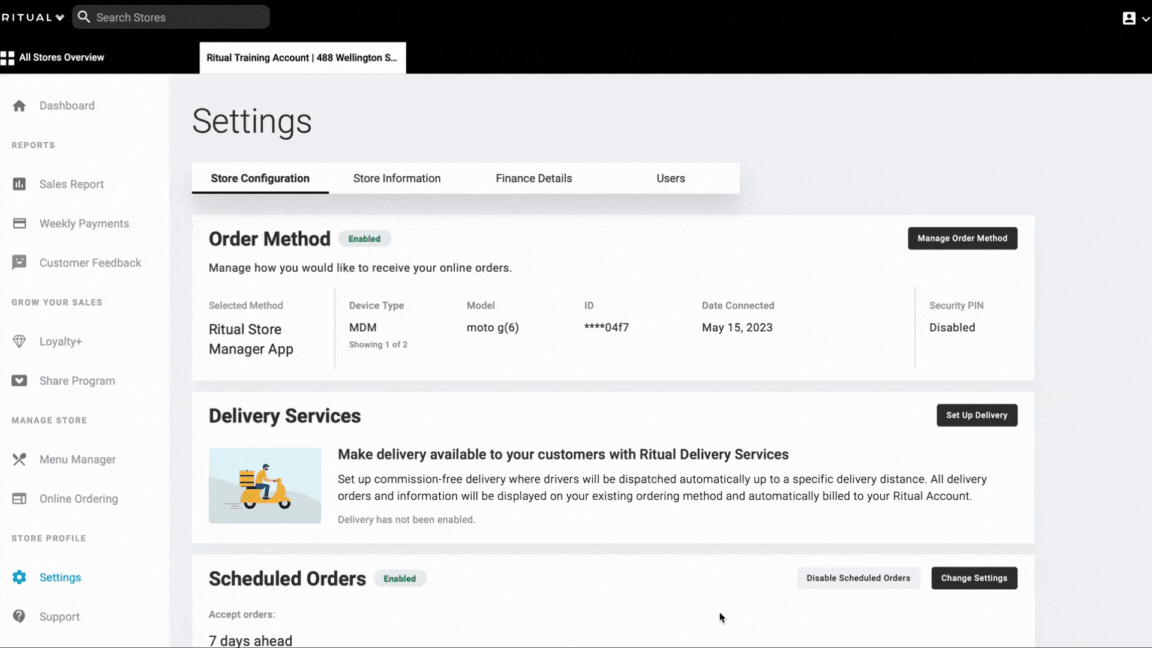Click the delivery scooter illustration
The height and width of the screenshot is (648, 1152).
click(264, 486)
